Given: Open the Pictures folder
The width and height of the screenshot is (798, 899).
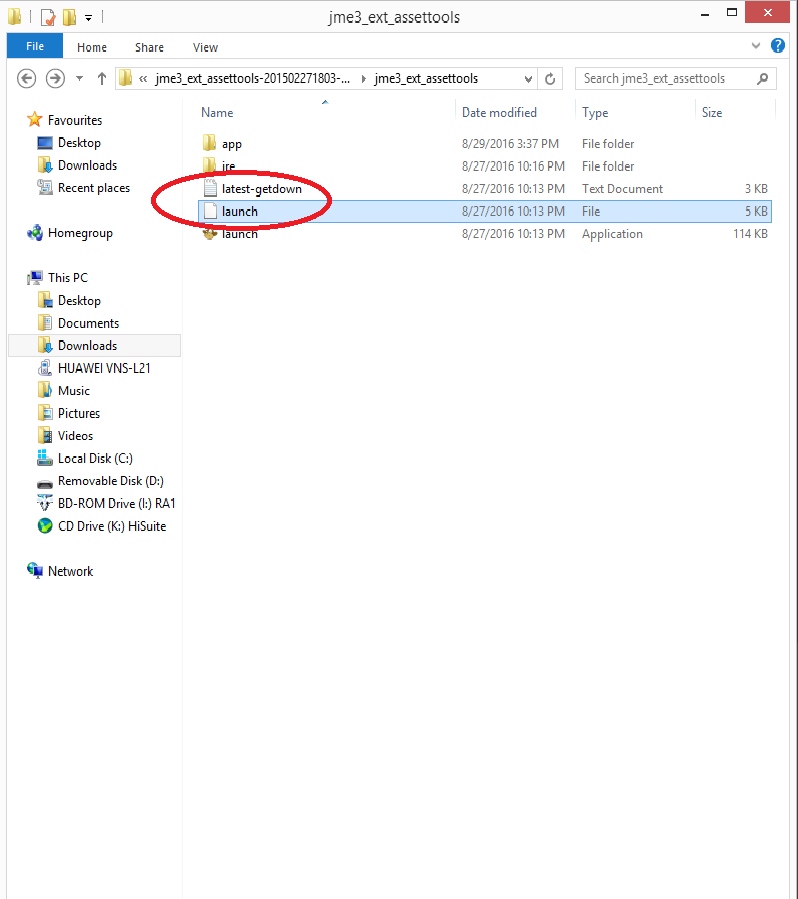Looking at the screenshot, I should pos(79,413).
